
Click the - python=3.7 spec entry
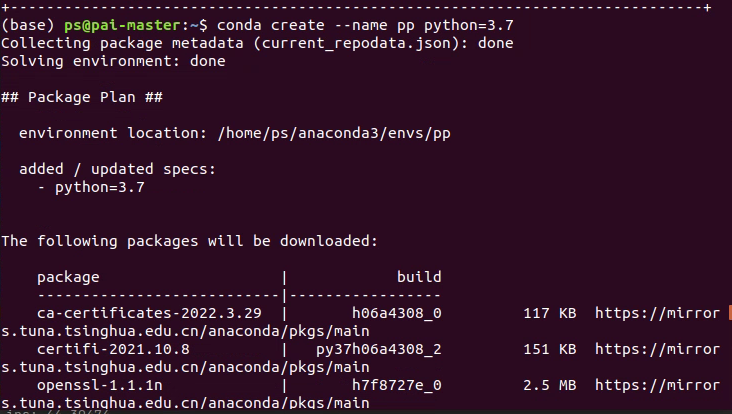pyautogui.click(x=91, y=188)
